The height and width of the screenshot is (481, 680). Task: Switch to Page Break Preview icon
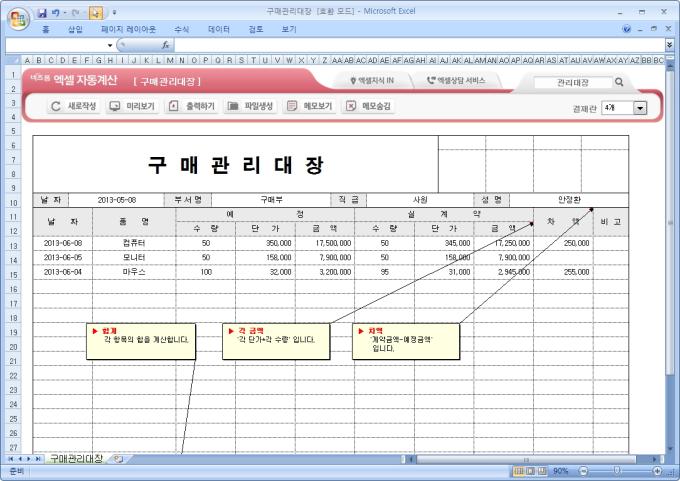[x=541, y=471]
